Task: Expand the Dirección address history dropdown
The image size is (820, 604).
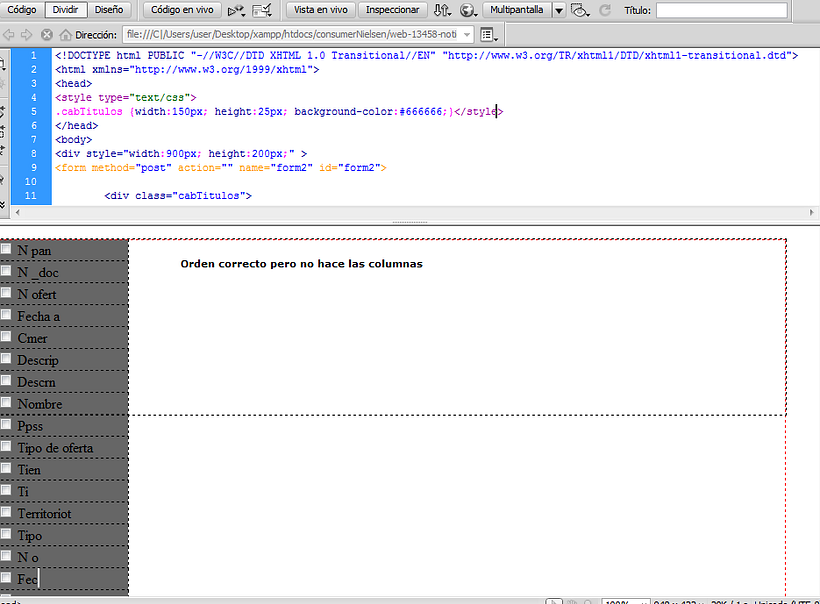Action: (x=467, y=35)
